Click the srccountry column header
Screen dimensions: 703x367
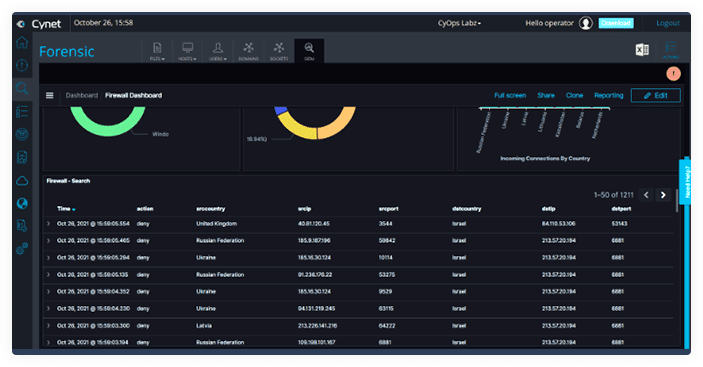(210, 209)
